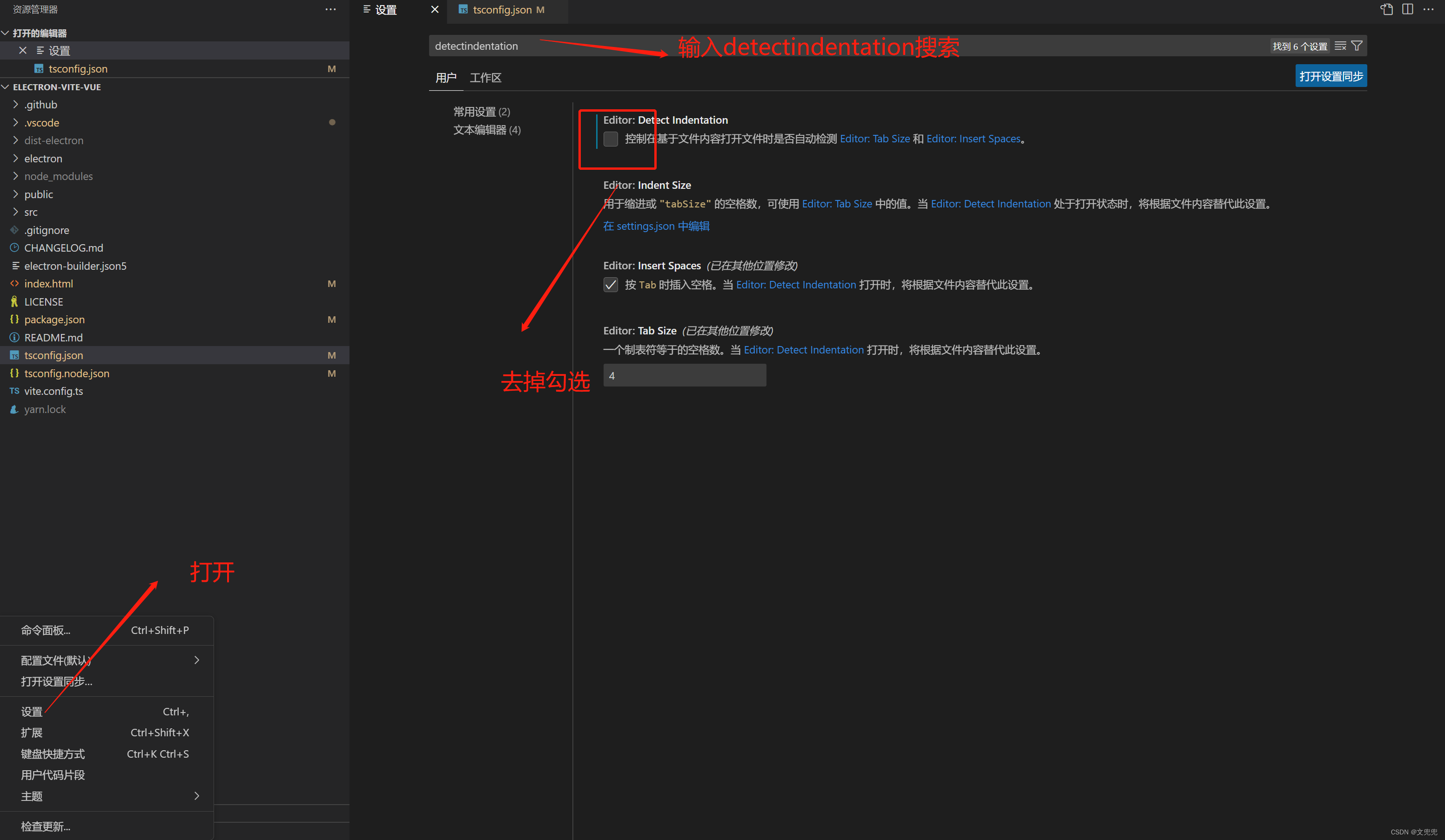Screen dimensions: 1445x840
Task: Collapse the ELECTRON-VITE-VUE project section
Action: click(56, 87)
